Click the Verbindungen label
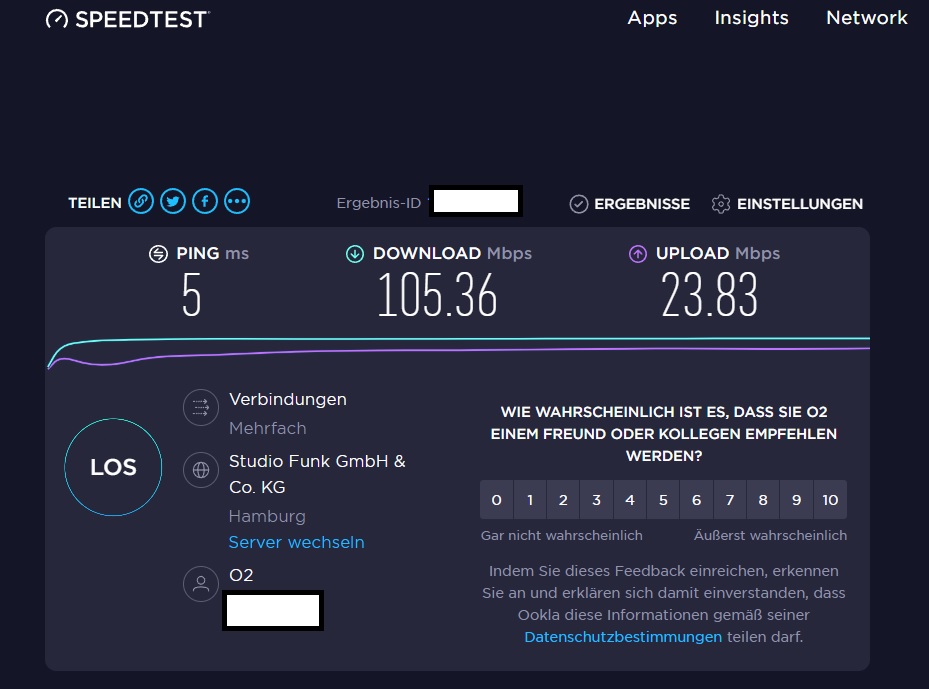The height and width of the screenshot is (689, 929). pyautogui.click(x=288, y=399)
